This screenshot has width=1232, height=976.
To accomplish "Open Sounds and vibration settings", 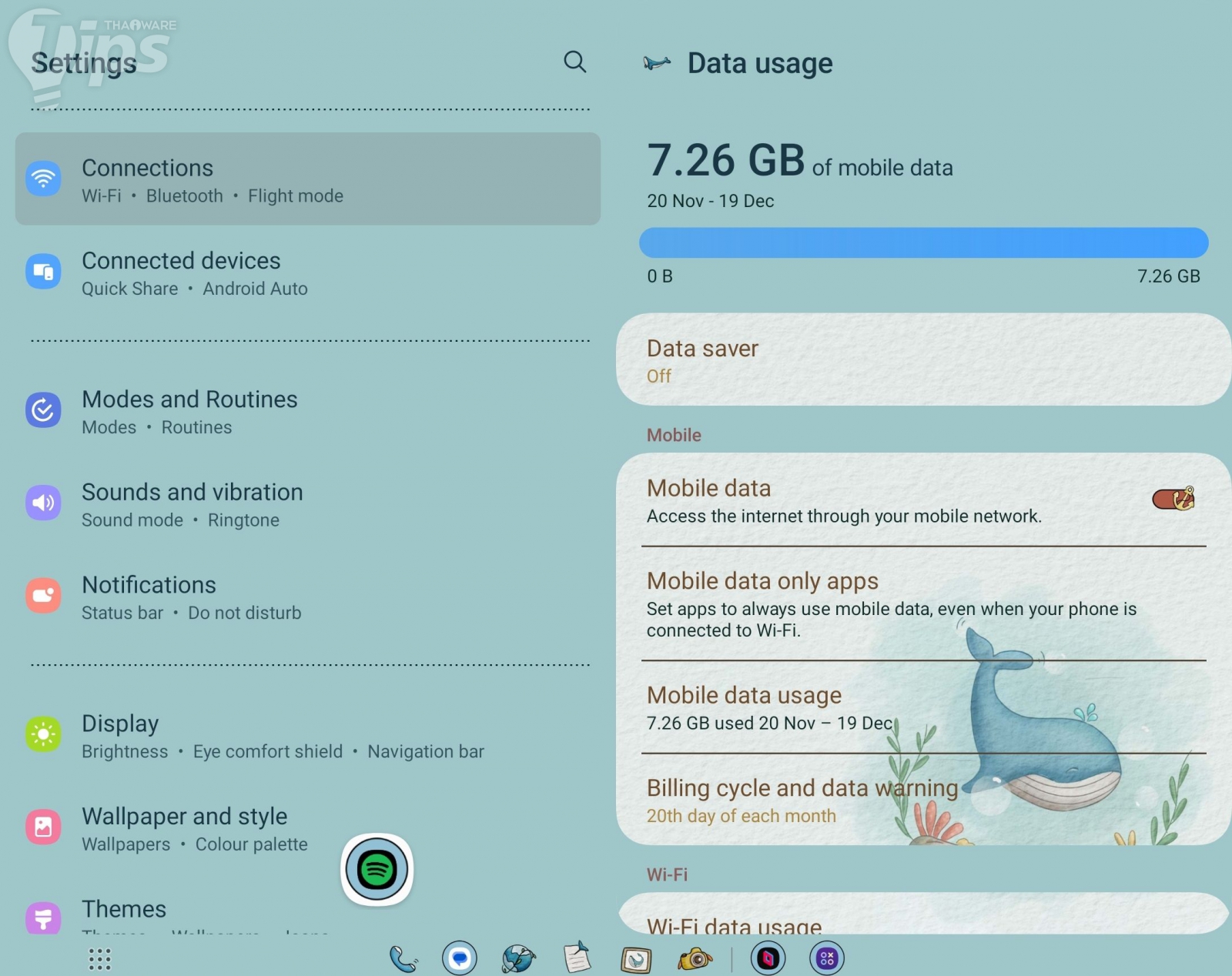I will point(308,503).
